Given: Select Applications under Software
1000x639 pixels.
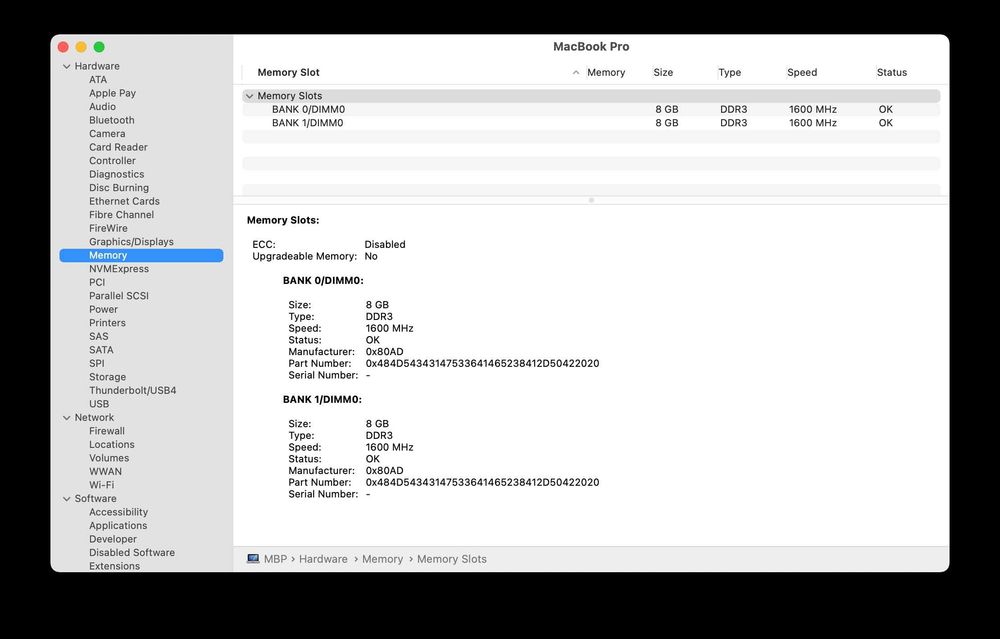Looking at the screenshot, I should (x=118, y=525).
